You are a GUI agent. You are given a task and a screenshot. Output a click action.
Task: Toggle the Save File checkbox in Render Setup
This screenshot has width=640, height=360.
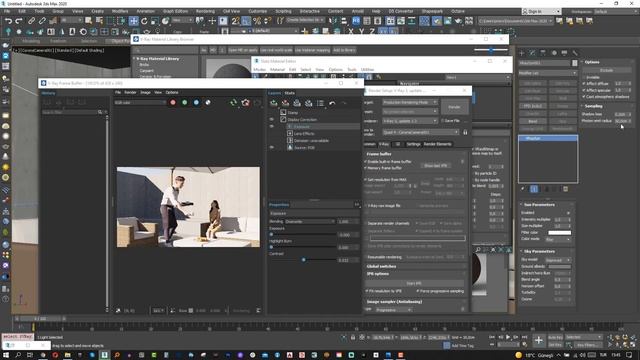pyautogui.click(x=442, y=121)
